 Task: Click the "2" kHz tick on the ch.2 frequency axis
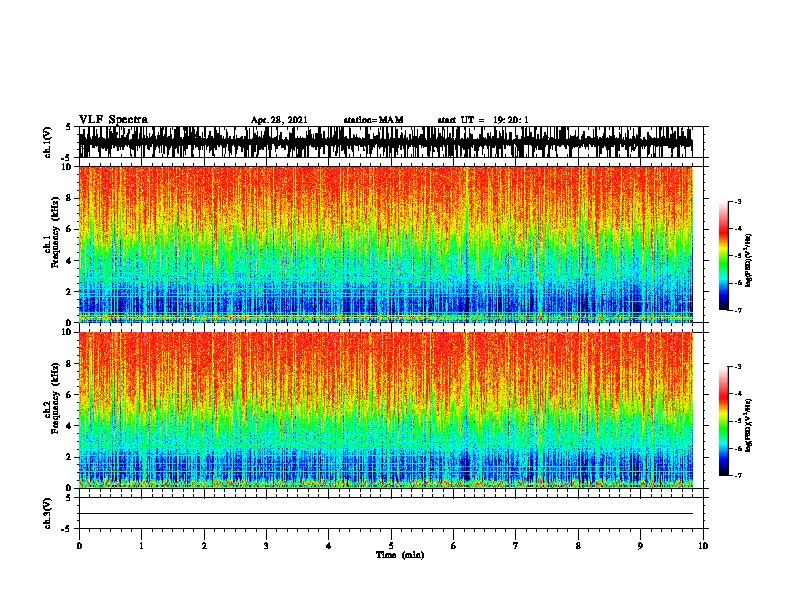click(70, 457)
